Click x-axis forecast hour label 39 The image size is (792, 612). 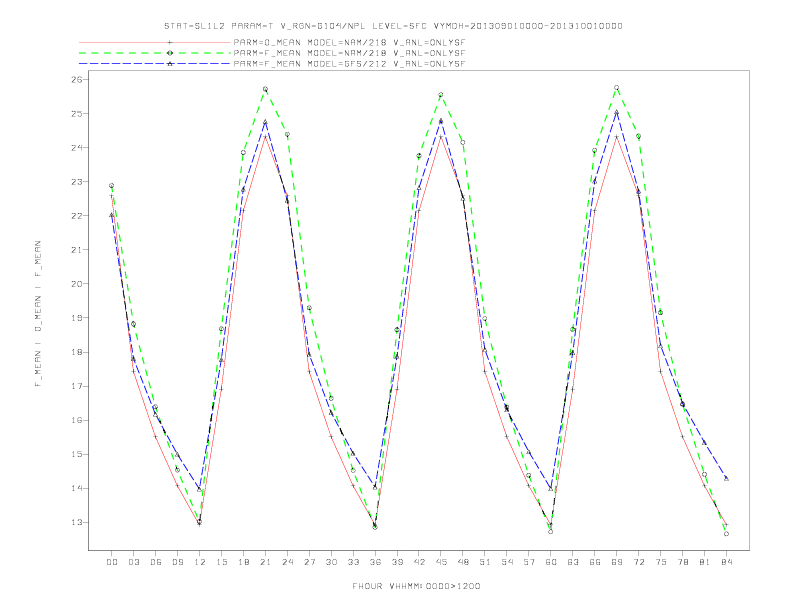click(x=397, y=562)
